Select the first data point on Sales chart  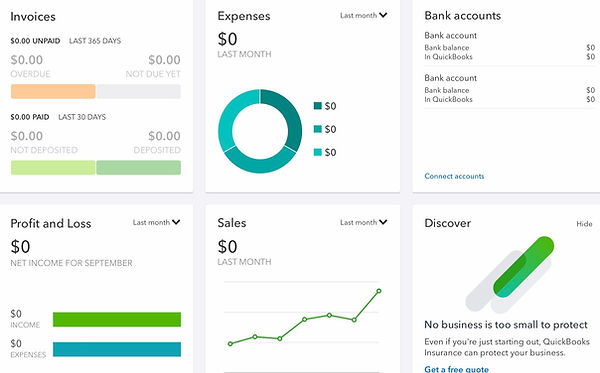pos(230,344)
